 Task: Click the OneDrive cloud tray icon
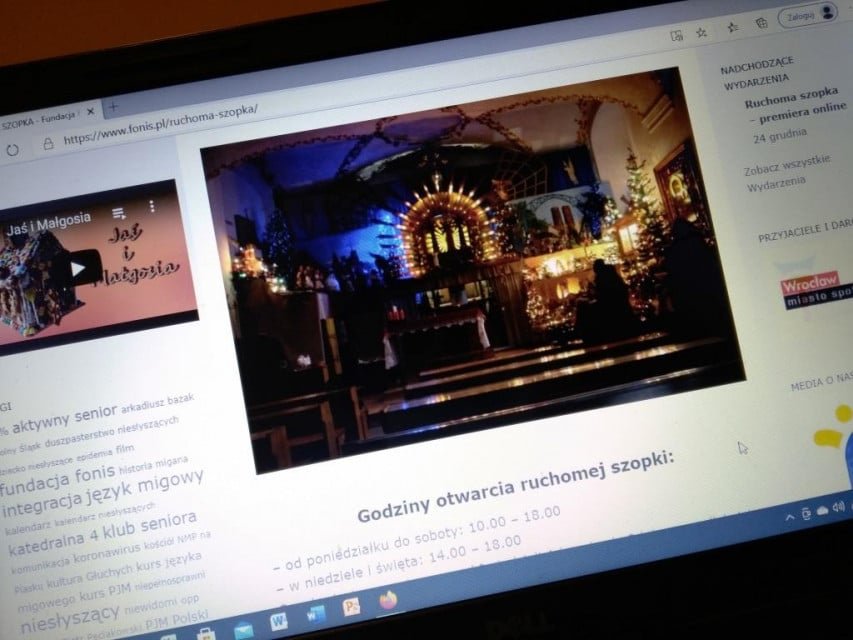pos(822,510)
